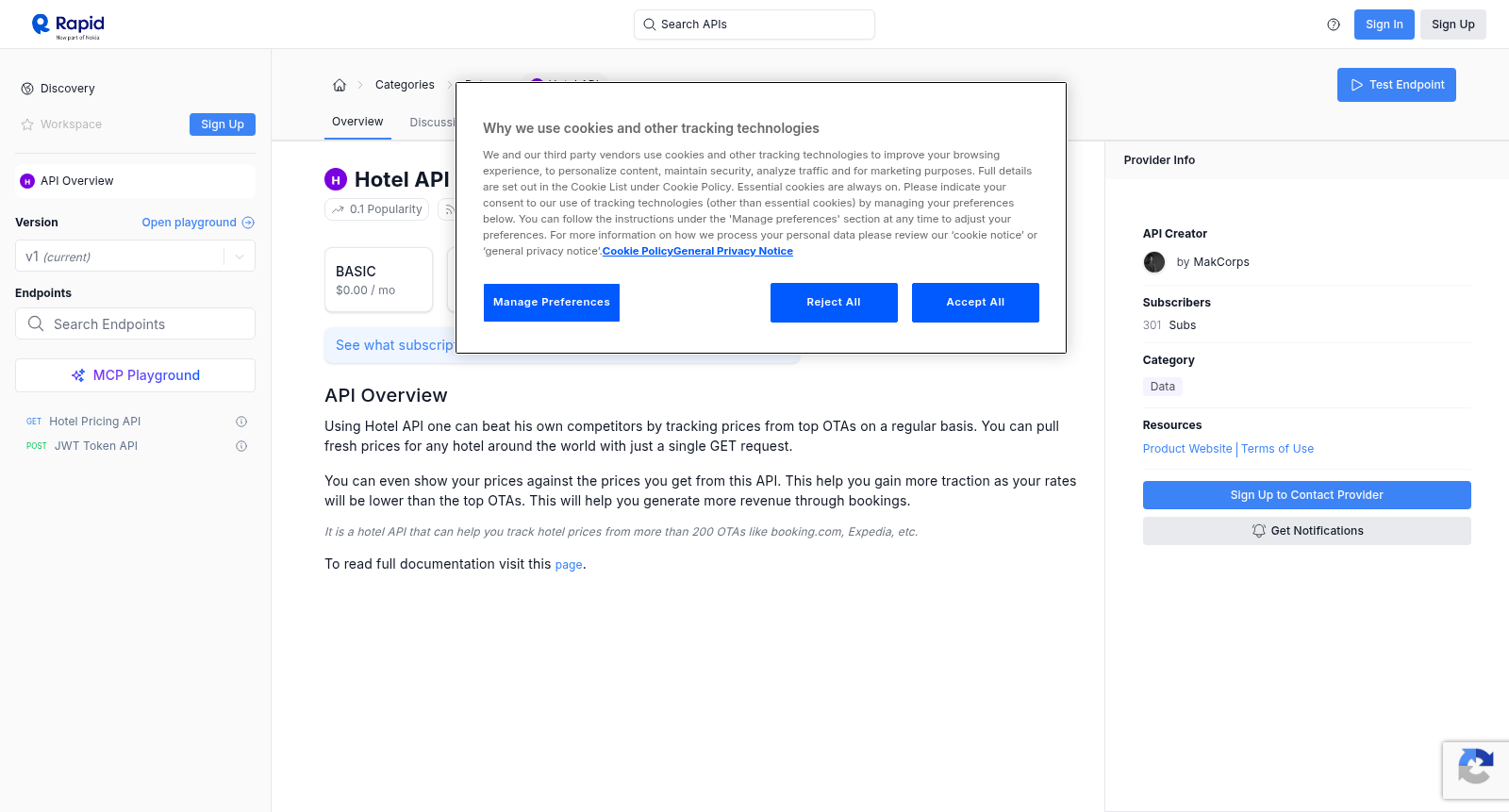Viewport: 1509px width, 812px height.
Task: Focus the Search Endpoints field
Action: [x=135, y=323]
